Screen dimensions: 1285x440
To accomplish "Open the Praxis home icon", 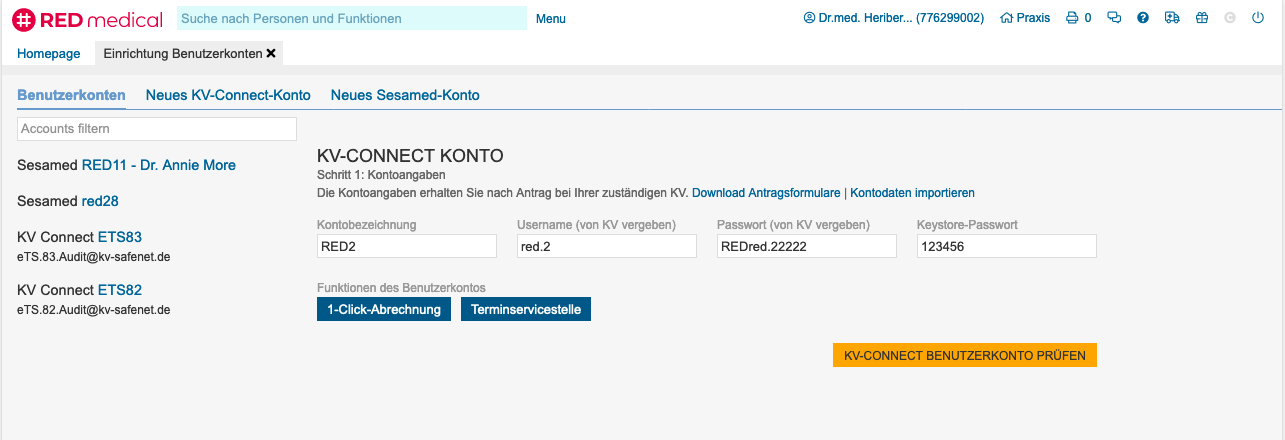I will (1025, 18).
